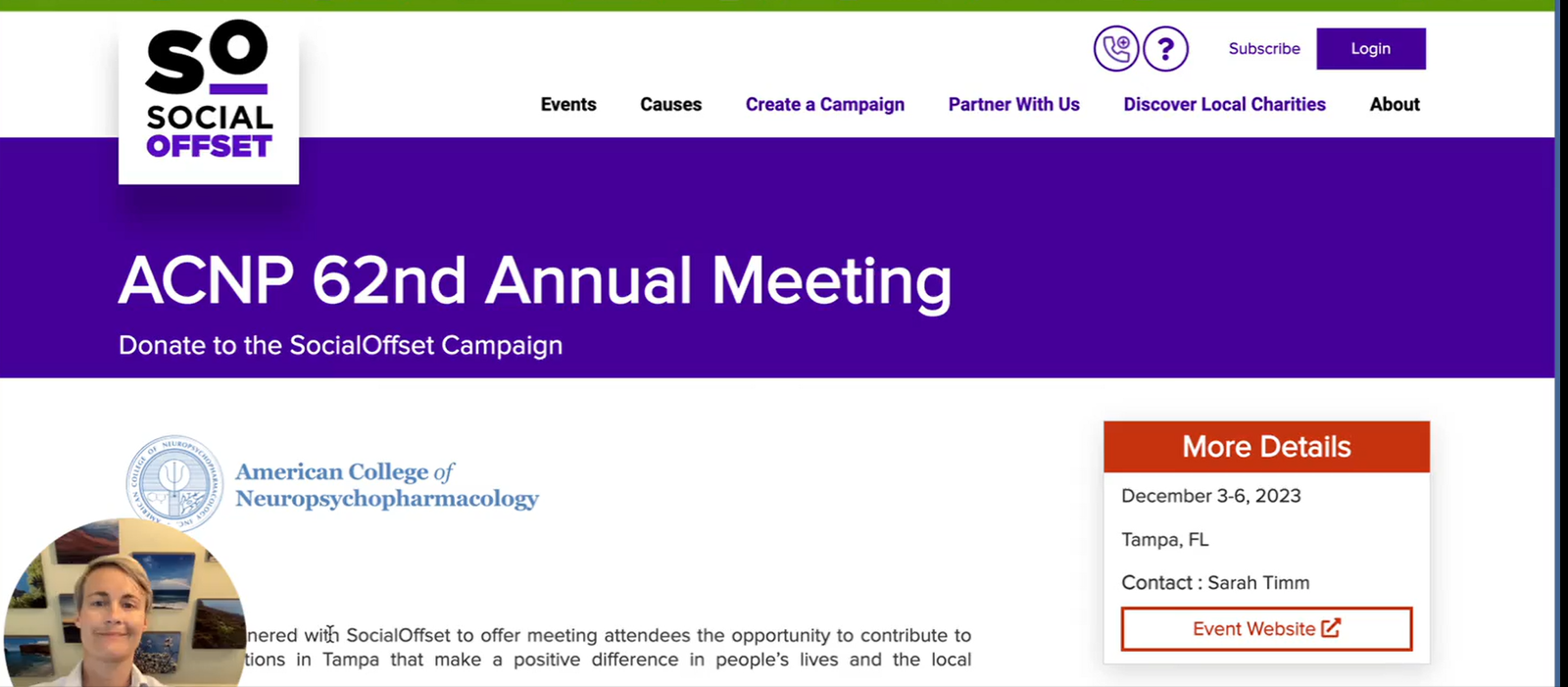
Task: Click the ACNP circular seal logo
Action: click(x=174, y=481)
